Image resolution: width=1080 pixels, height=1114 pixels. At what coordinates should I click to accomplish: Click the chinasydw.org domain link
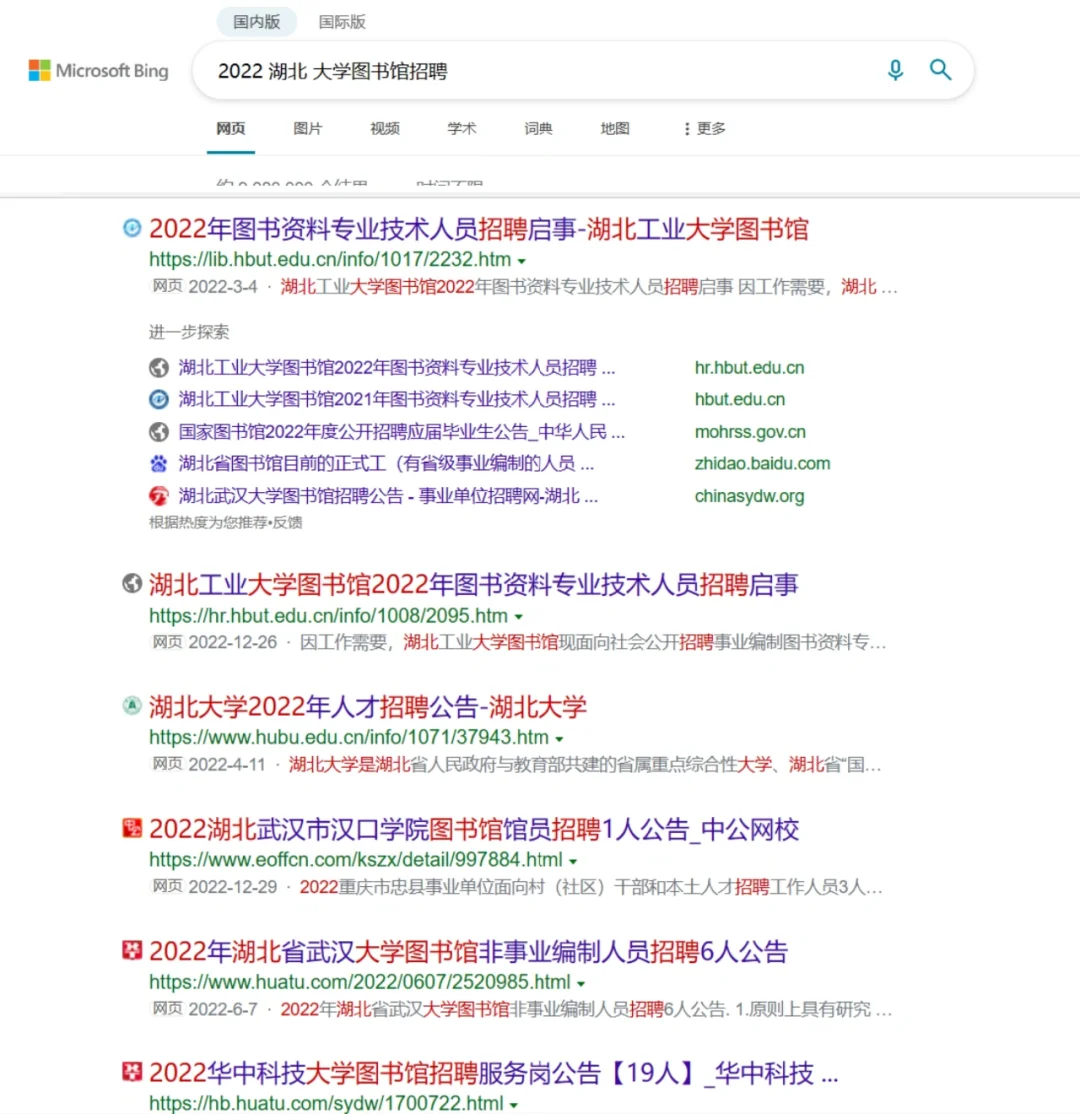point(749,495)
